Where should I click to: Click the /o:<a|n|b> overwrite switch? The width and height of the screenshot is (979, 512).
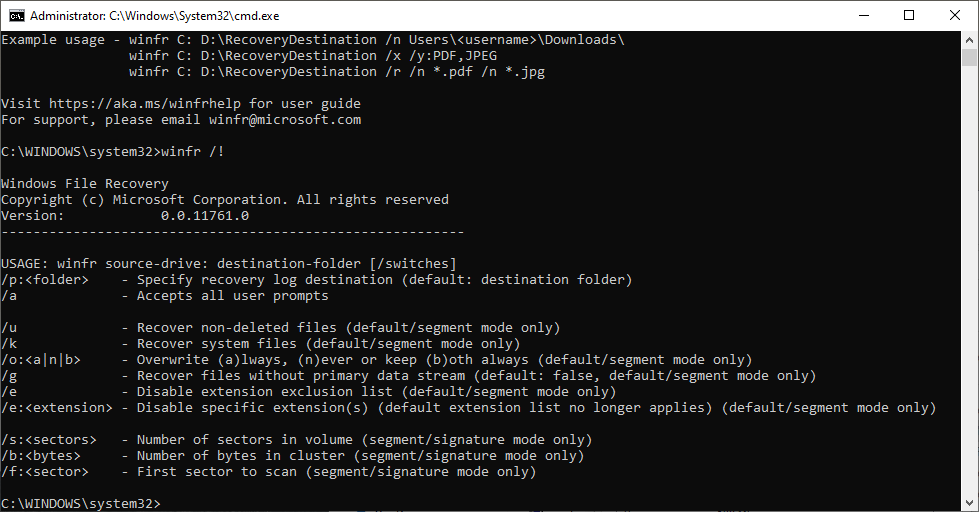tap(41, 359)
